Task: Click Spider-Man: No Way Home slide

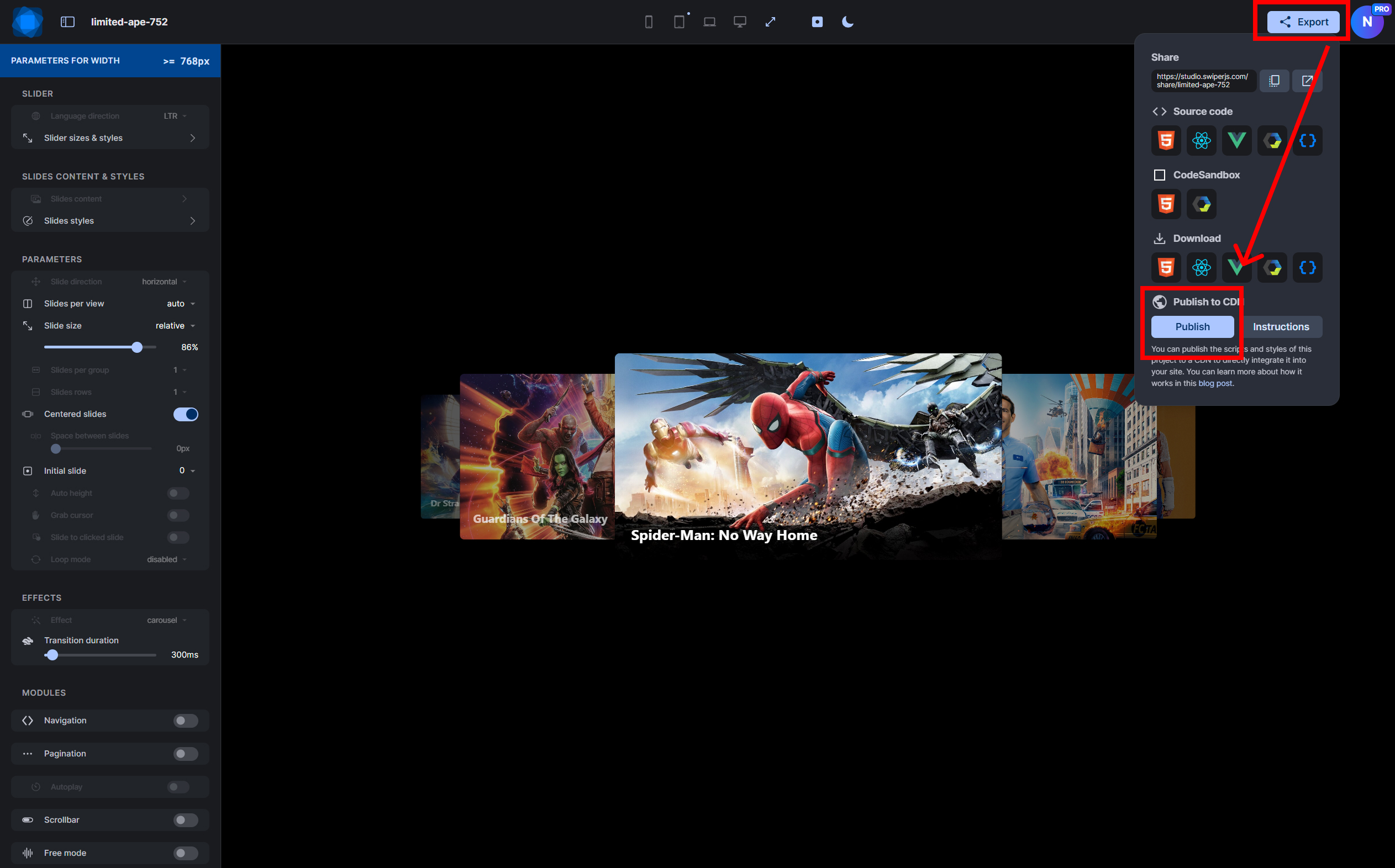Action: click(x=808, y=457)
